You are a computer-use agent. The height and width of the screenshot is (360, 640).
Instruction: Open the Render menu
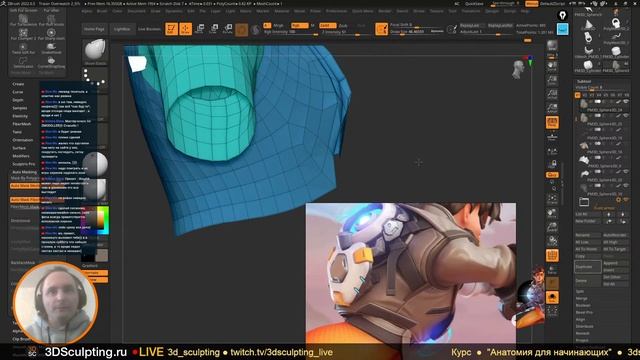(x=384, y=11)
